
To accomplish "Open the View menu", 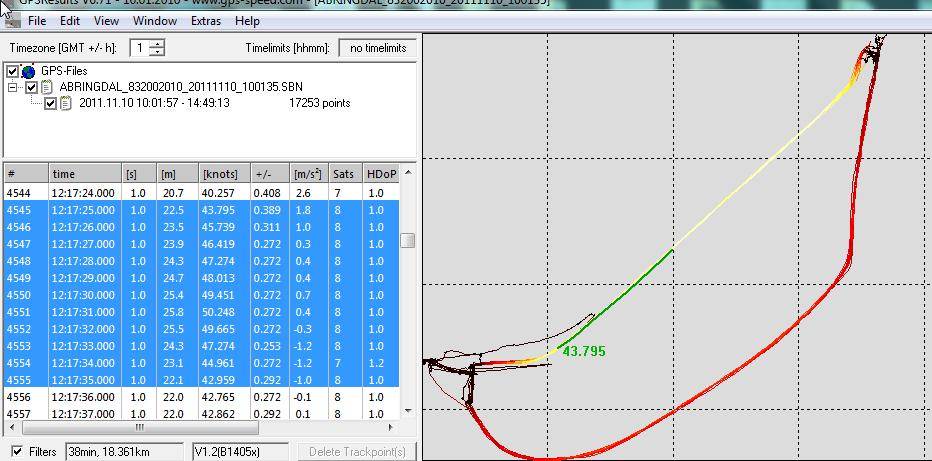I will point(106,20).
